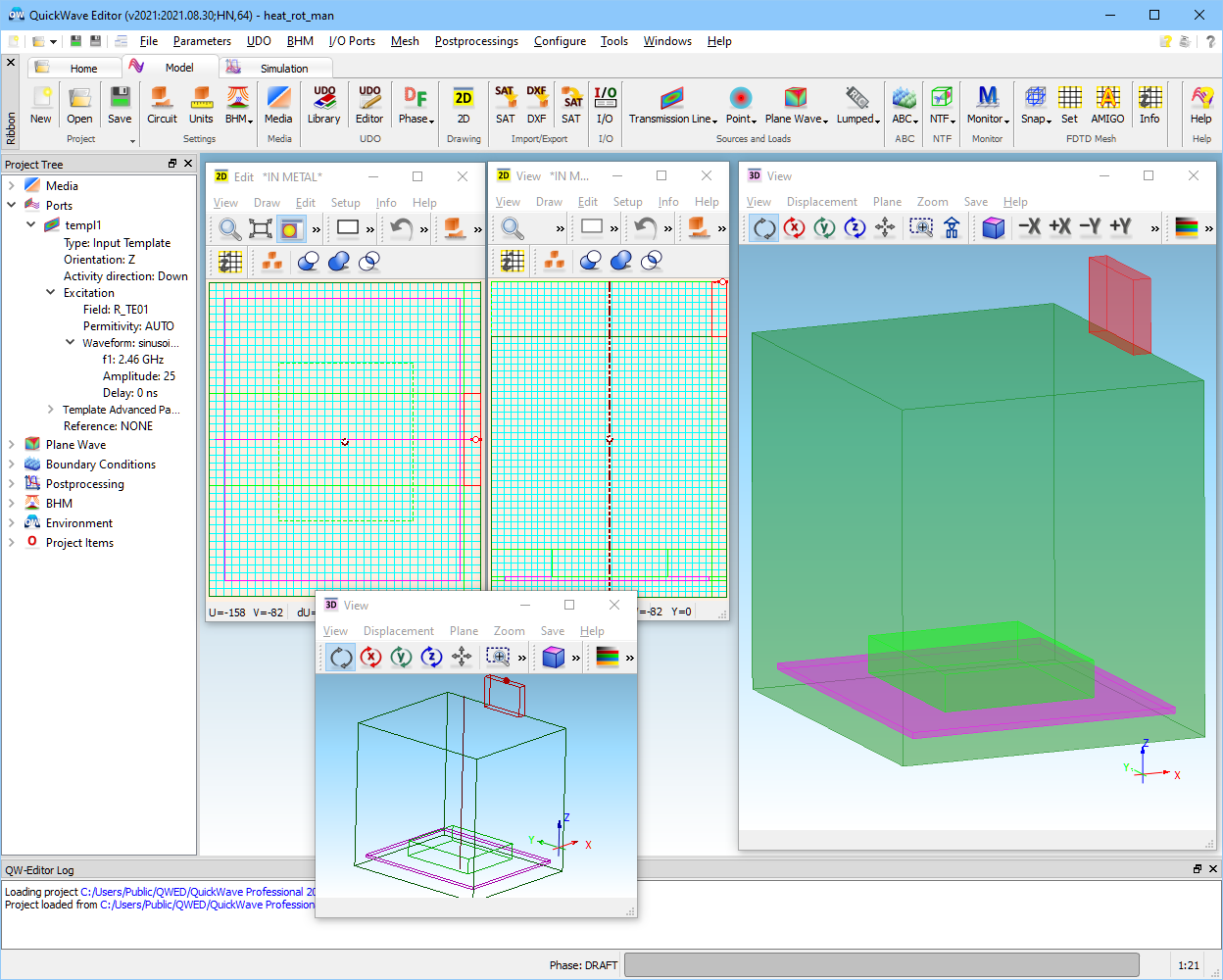Rotate around Z axis in large 3D View
Viewport: 1223px width, 980px height.
[x=856, y=227]
